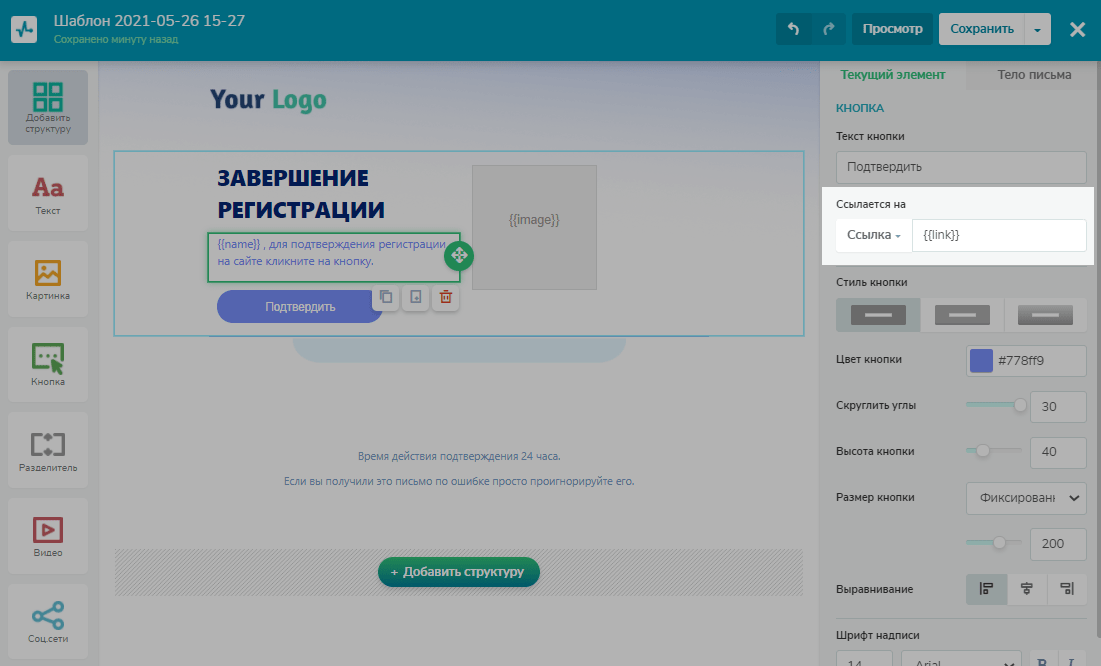
Task: Open the Arial font family dropdown
Action: pyautogui.click(x=961, y=660)
